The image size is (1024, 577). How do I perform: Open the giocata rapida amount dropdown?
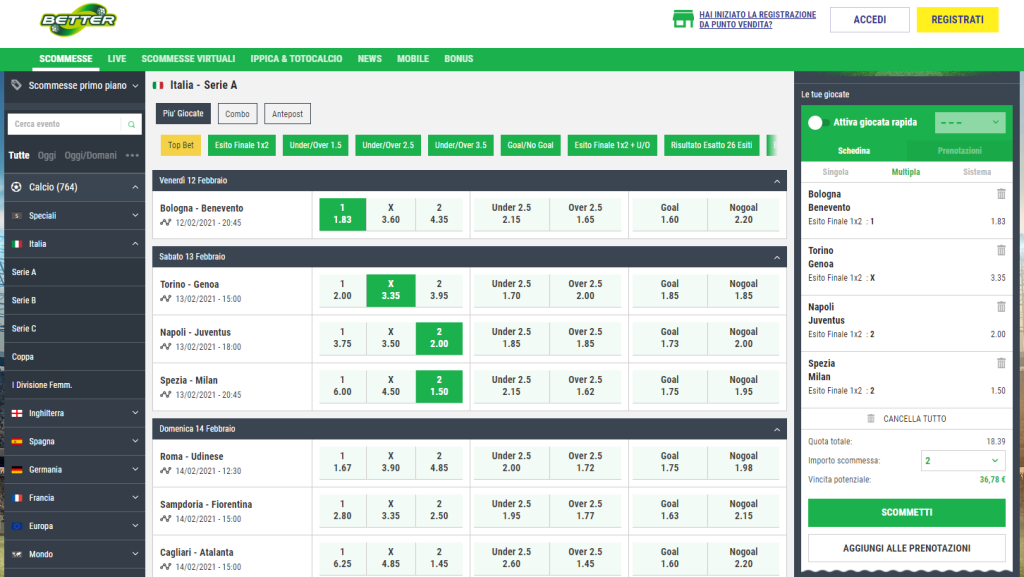tap(970, 122)
